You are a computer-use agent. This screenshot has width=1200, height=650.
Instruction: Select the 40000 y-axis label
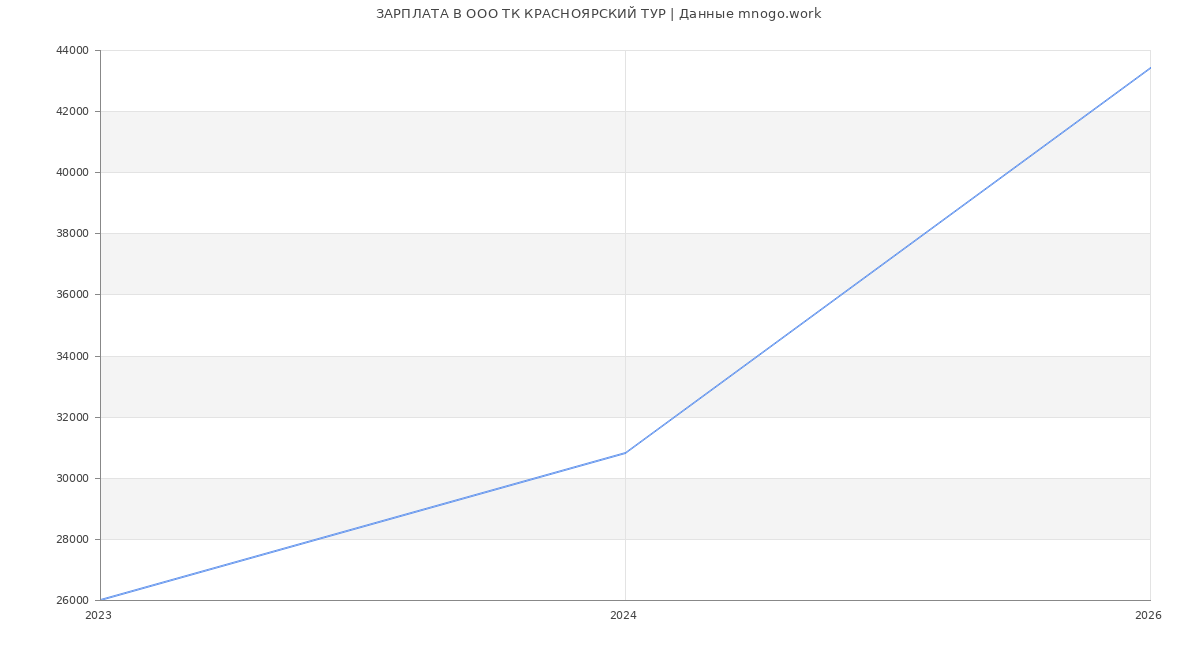(x=73, y=172)
